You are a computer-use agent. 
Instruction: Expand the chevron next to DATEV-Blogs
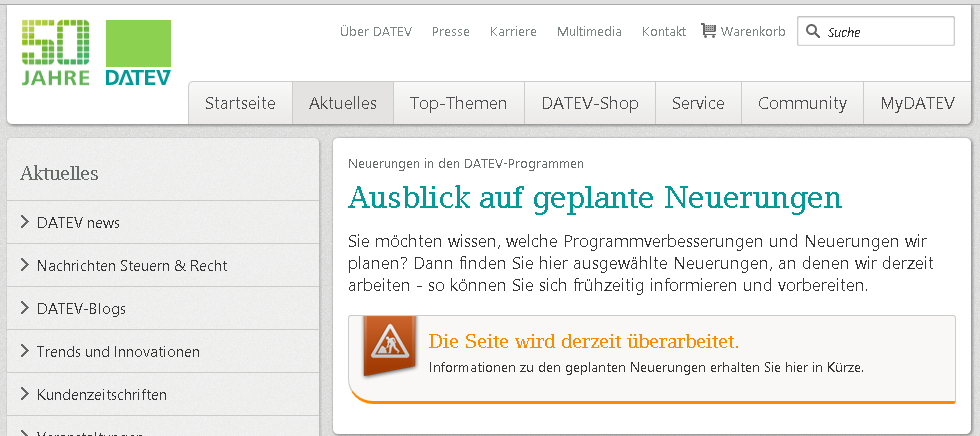pos(25,308)
